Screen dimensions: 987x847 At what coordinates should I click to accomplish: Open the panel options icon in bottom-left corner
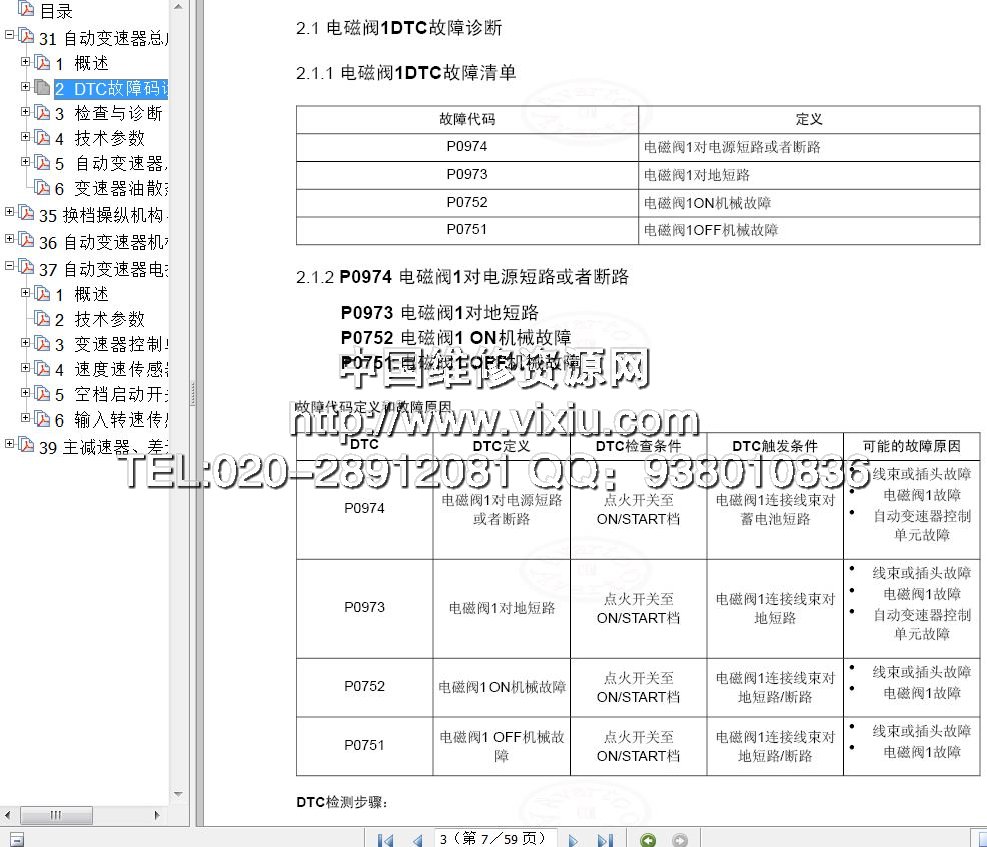17,839
